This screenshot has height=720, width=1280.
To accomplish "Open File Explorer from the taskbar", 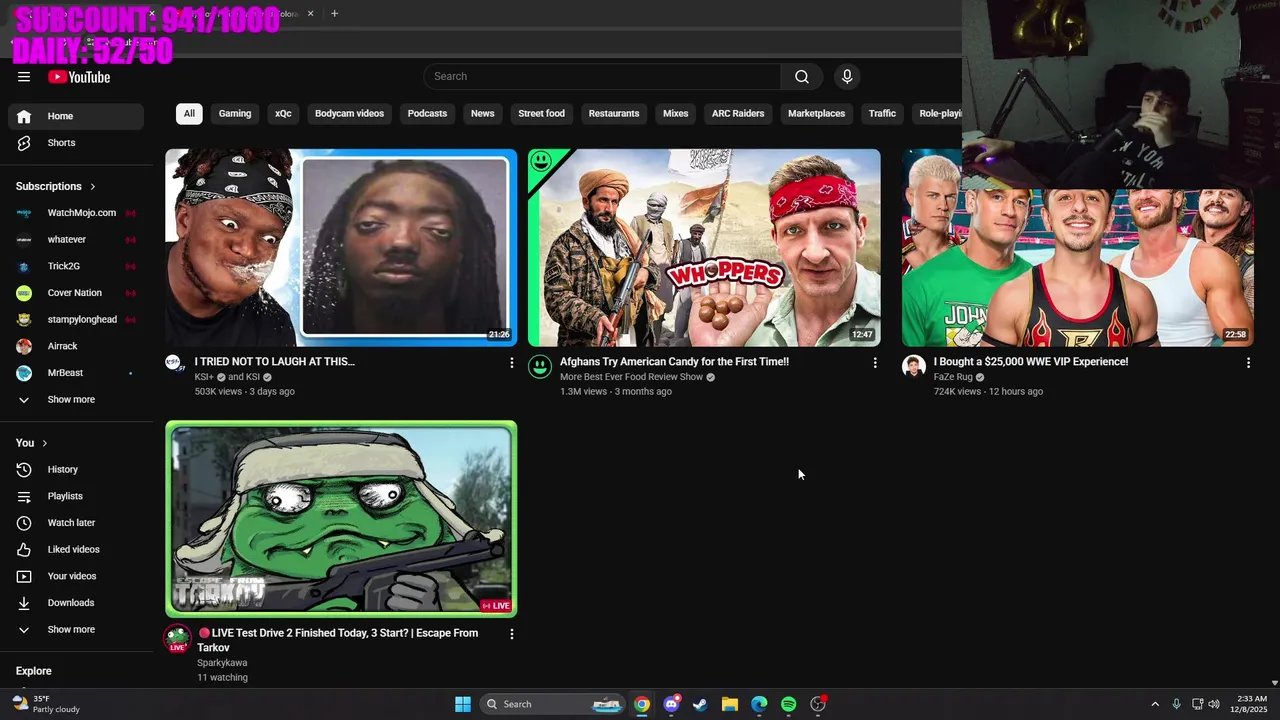I will 730,704.
